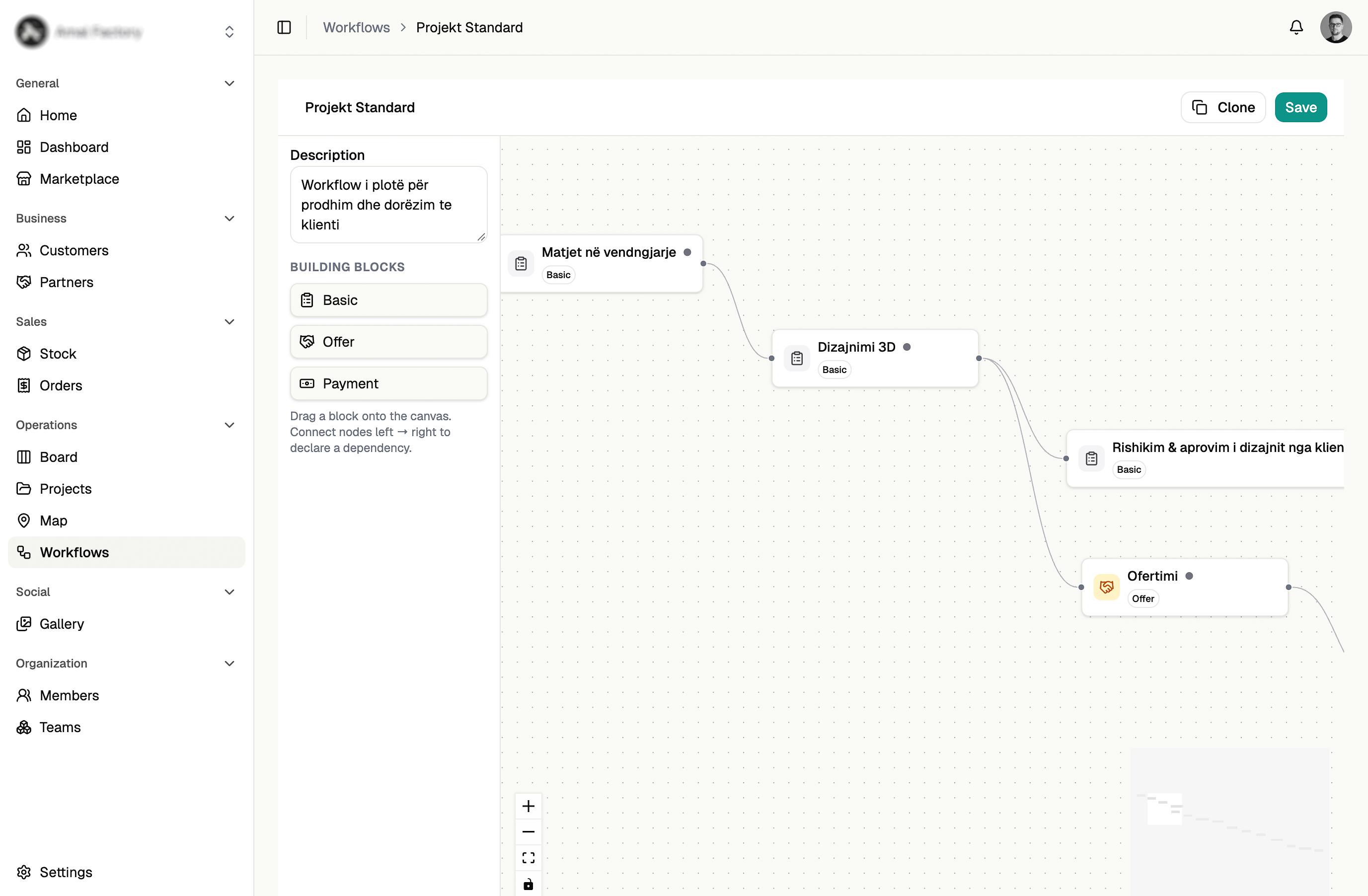
Task: Toggle the sidebar panel icon
Action: 284,27
